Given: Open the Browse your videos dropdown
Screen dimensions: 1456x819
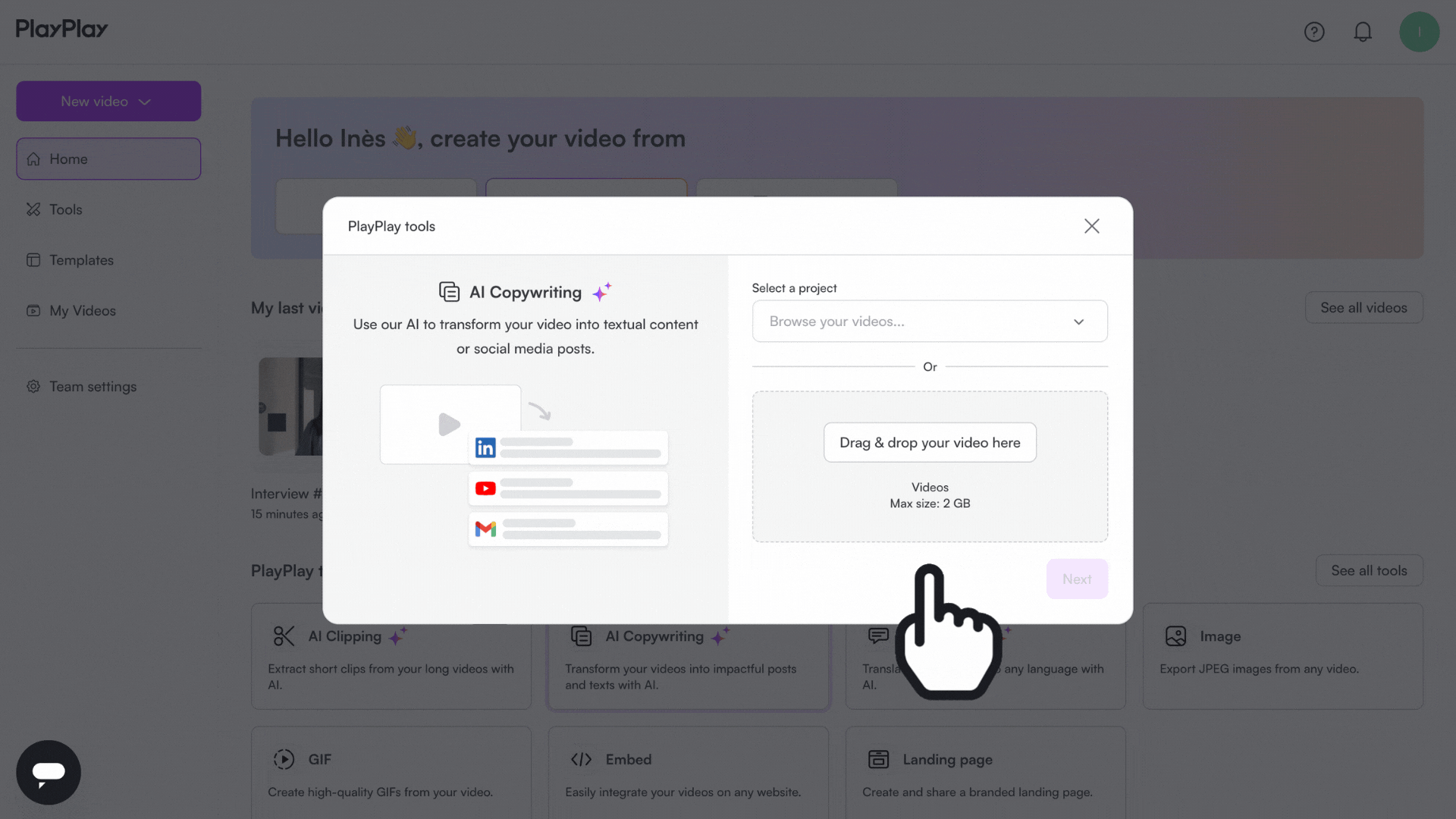Looking at the screenshot, I should [x=930, y=321].
